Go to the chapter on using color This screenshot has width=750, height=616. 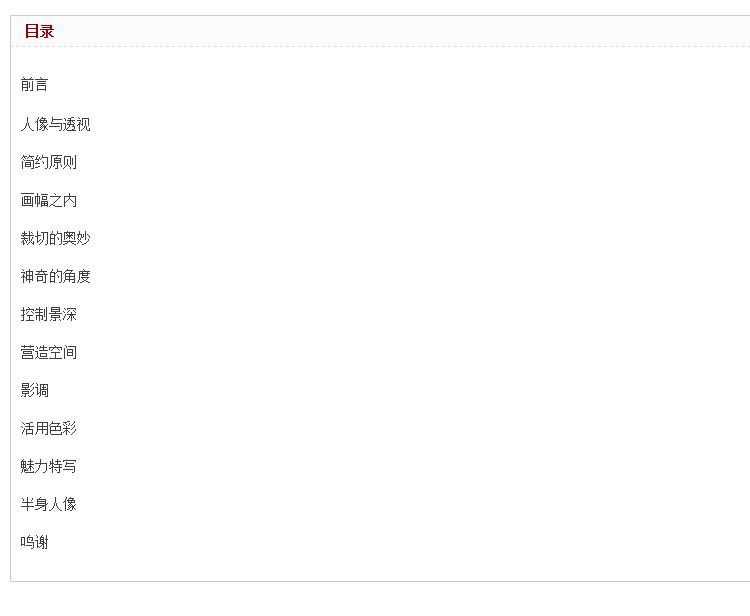[x=48, y=428]
